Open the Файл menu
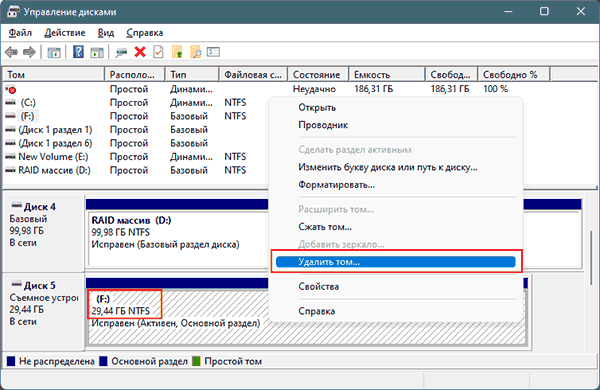The image size is (600, 390). tap(20, 33)
